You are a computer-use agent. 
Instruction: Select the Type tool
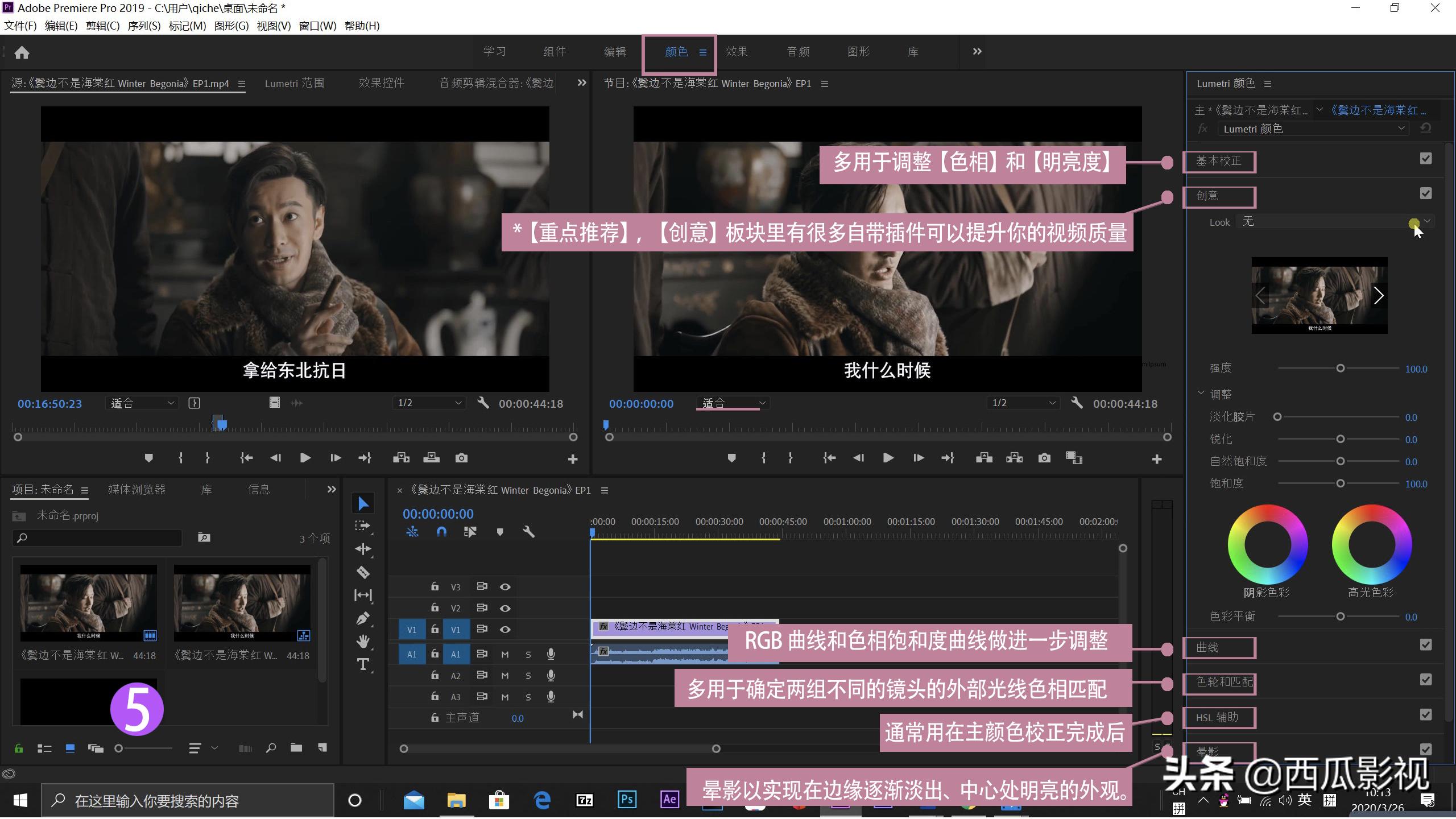363,664
